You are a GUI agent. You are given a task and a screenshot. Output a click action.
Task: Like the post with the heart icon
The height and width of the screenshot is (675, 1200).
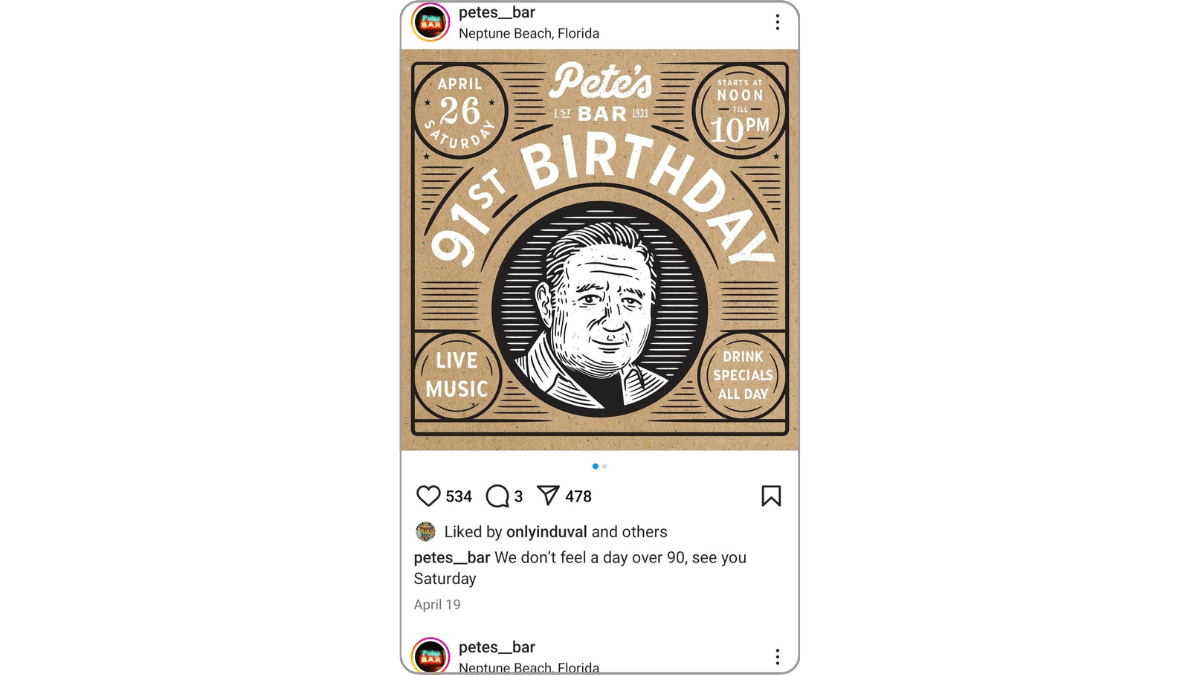tap(428, 496)
